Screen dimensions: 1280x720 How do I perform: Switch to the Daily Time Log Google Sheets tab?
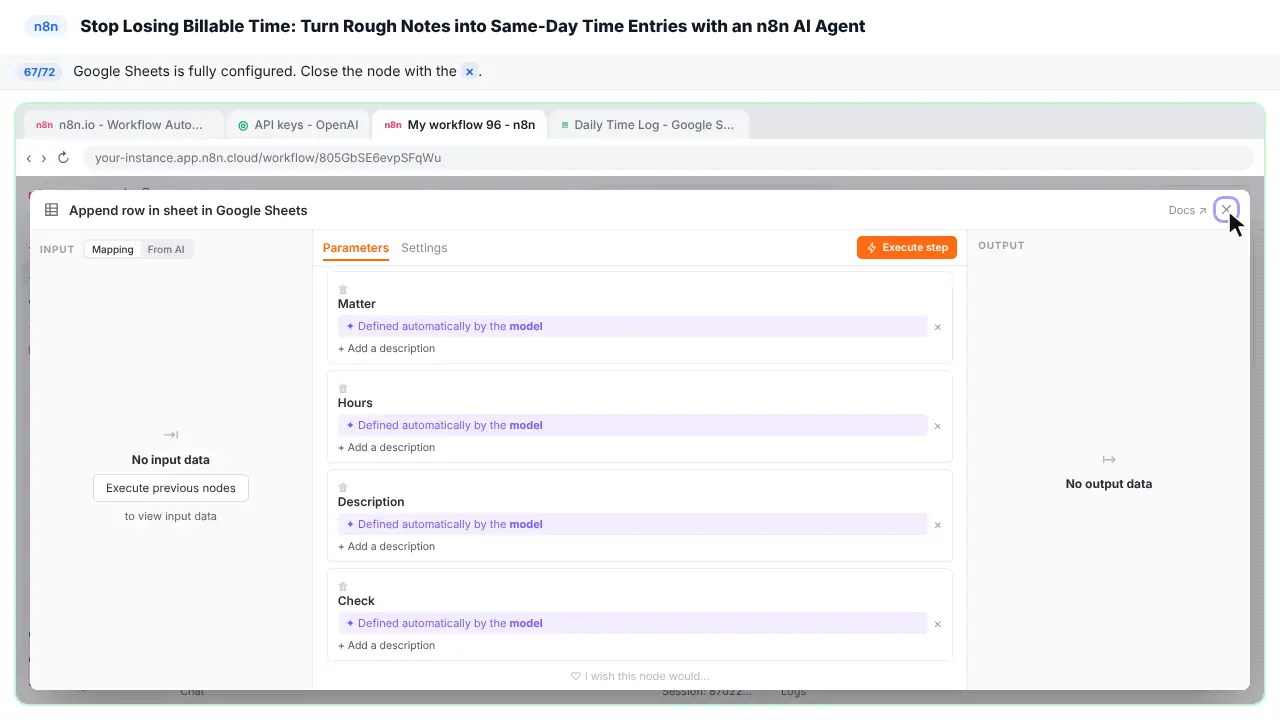tap(648, 125)
